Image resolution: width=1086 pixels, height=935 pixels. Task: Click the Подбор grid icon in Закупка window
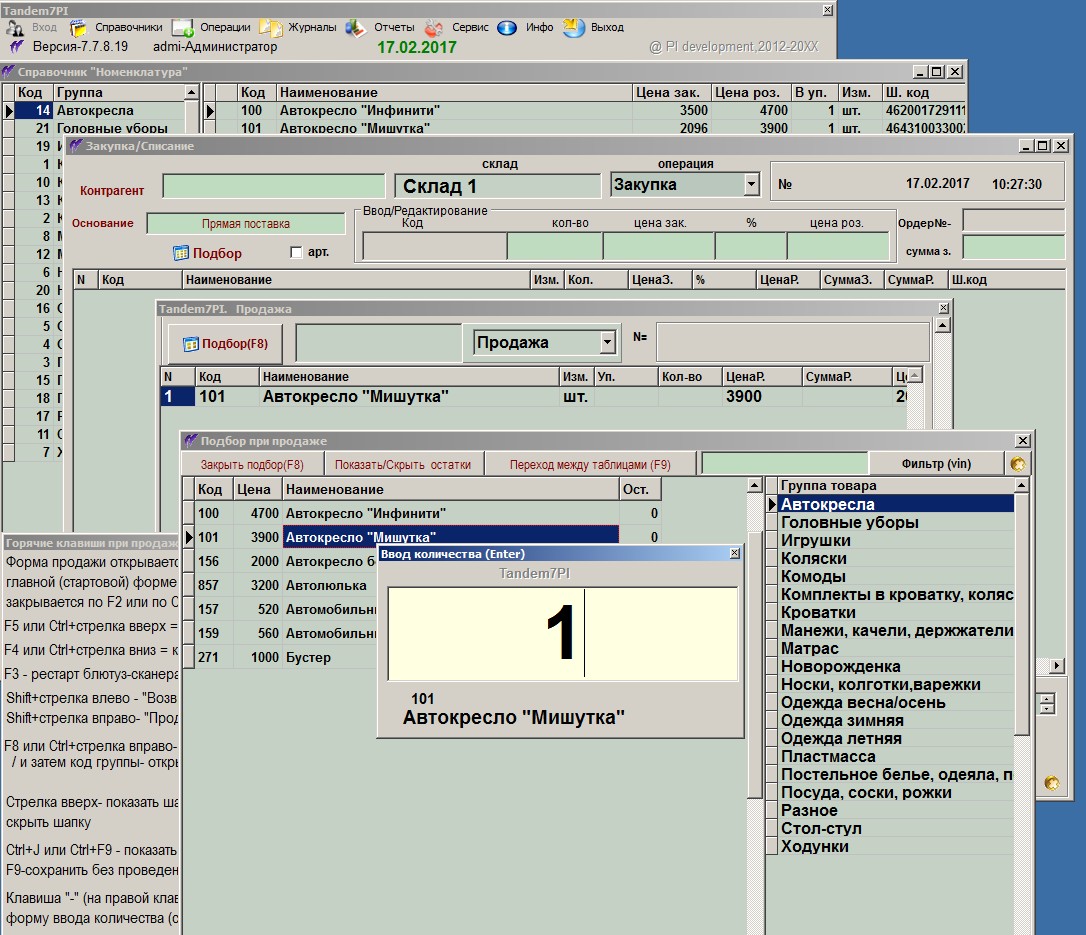[x=181, y=253]
